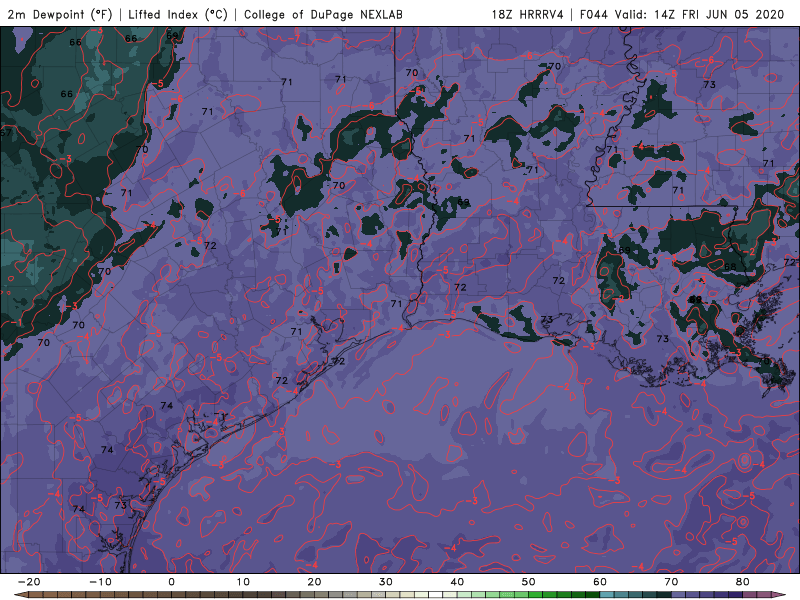
Task: Click the '2m Dewpoint (°F)' title text
Action: point(60,14)
